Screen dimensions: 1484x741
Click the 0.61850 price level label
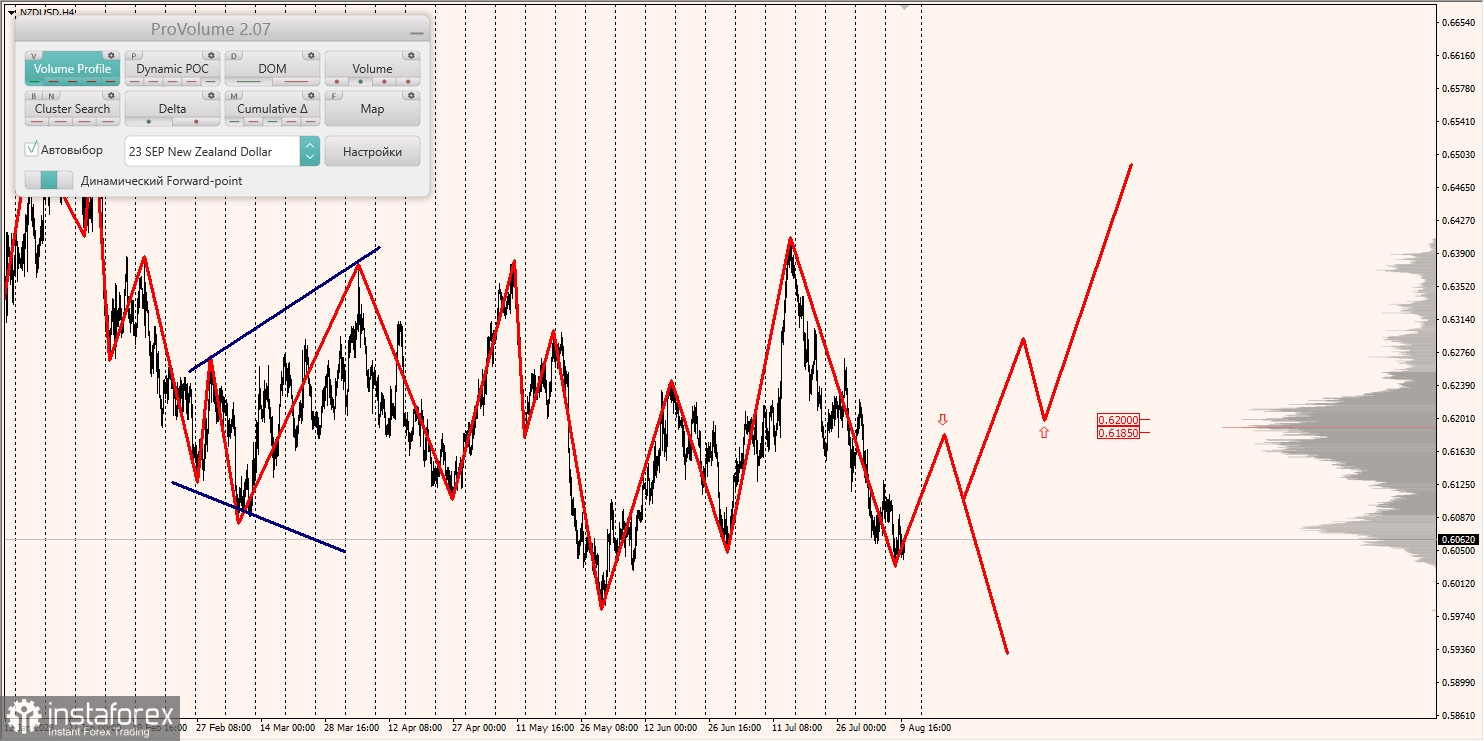point(1118,433)
